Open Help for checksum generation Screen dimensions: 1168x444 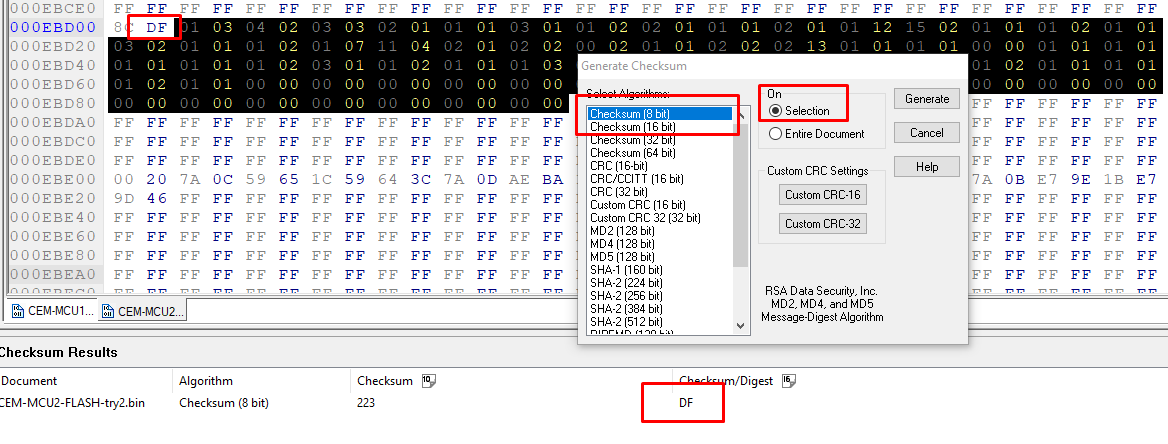click(926, 167)
